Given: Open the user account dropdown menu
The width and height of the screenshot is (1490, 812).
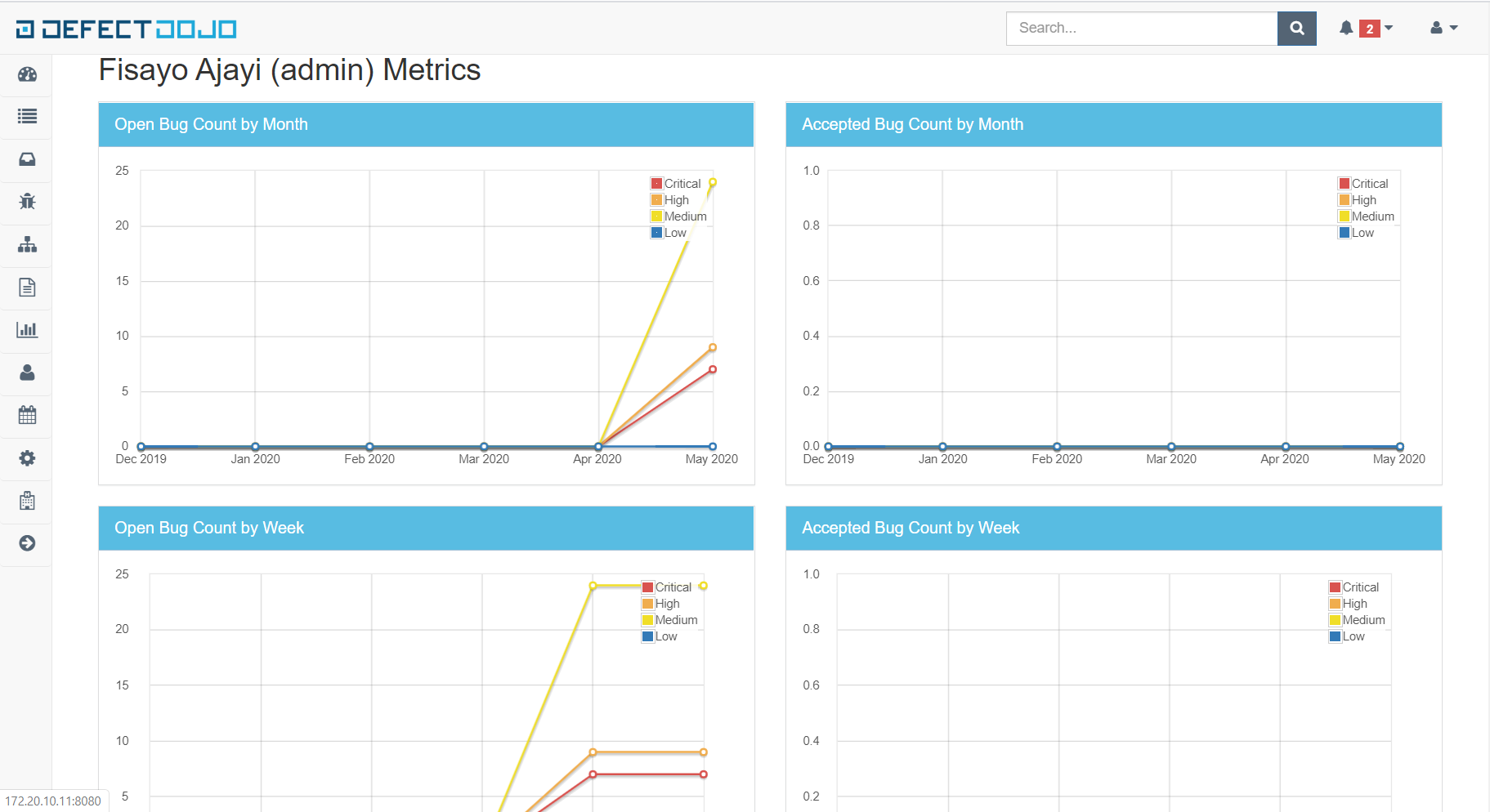Looking at the screenshot, I should [1443, 28].
